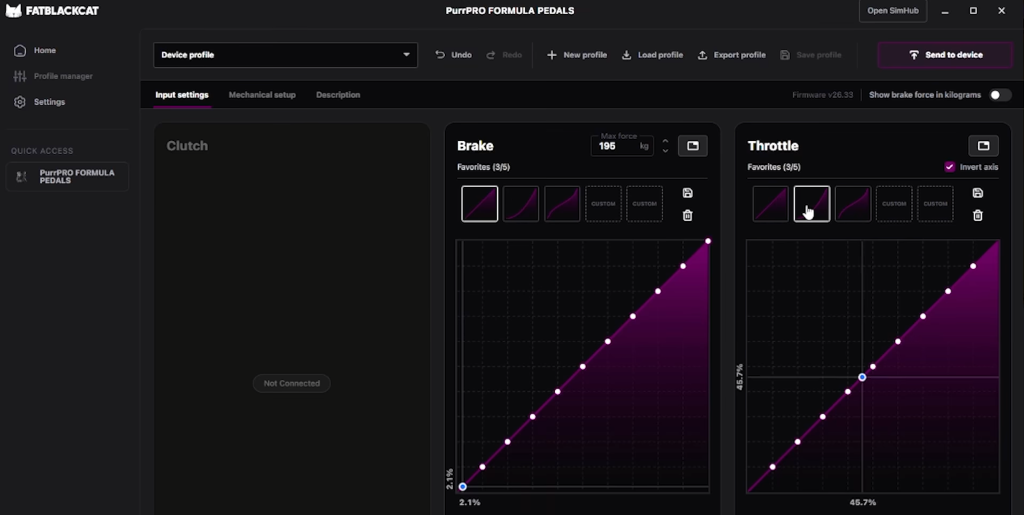Save the current Throttle curve to favorites
This screenshot has height=515, width=1024.
(x=978, y=193)
